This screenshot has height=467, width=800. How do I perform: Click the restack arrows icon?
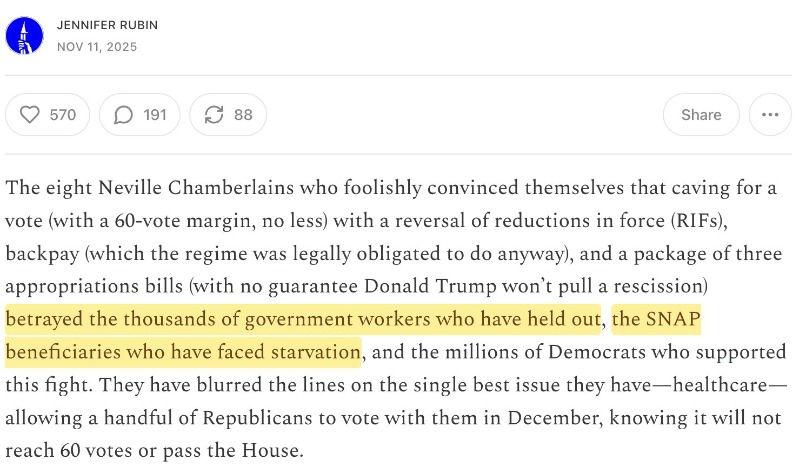tap(214, 115)
